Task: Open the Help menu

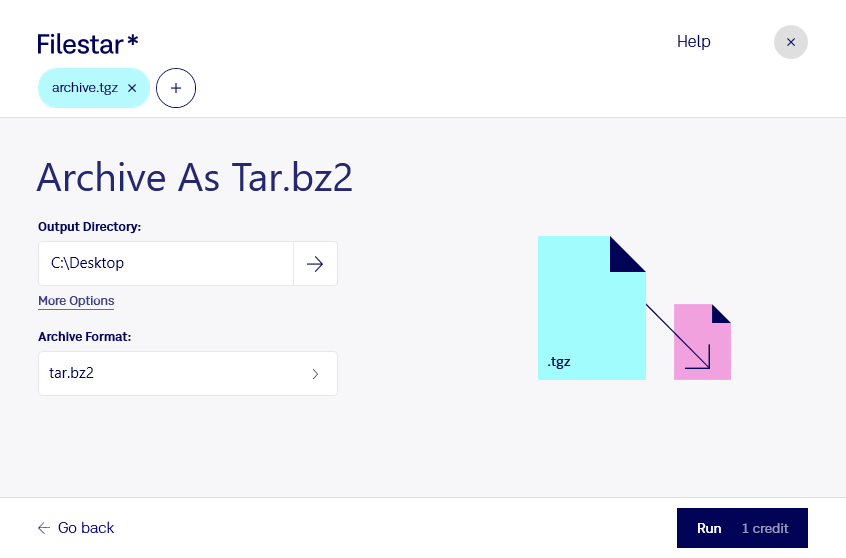Action: point(693,42)
